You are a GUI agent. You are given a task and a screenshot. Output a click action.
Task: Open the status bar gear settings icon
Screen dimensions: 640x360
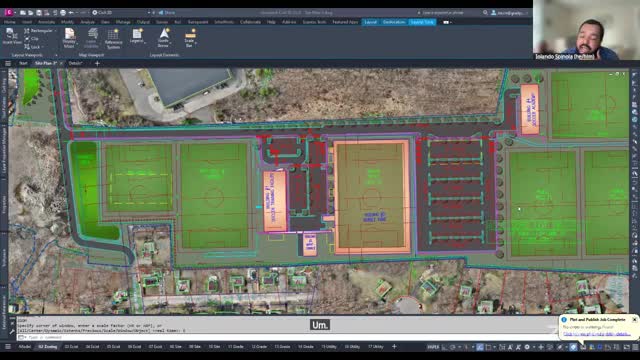[527, 347]
